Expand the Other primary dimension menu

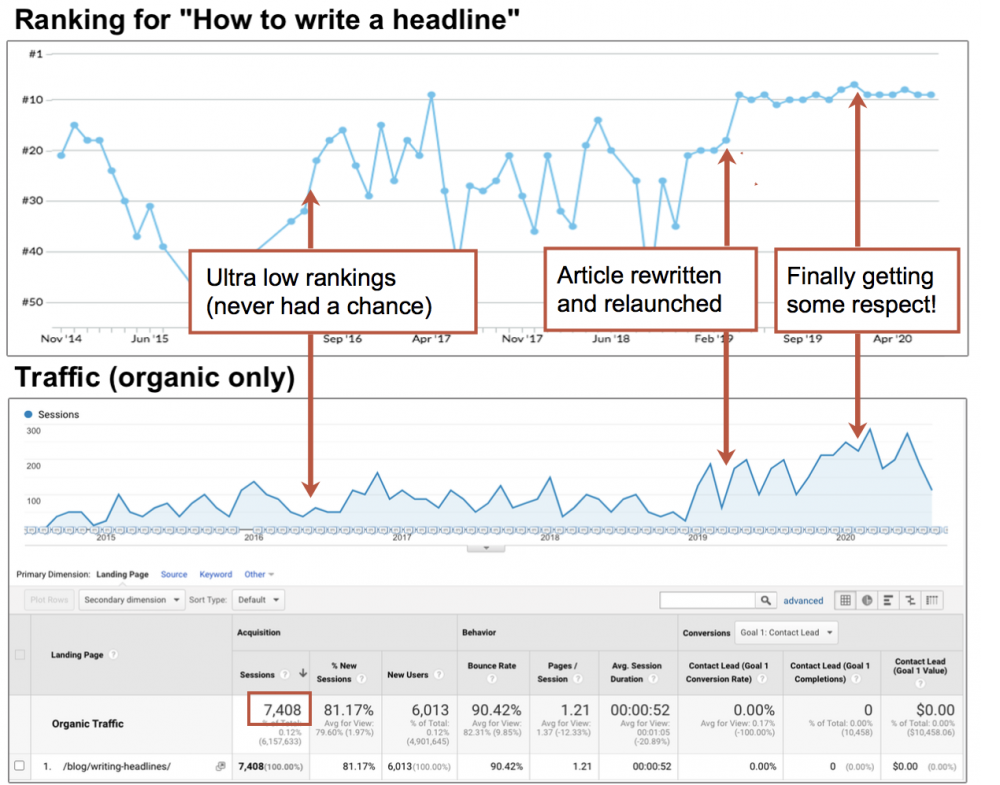(259, 575)
